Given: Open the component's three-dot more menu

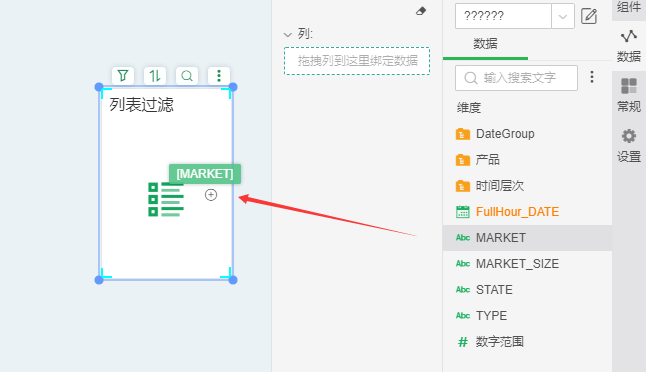Looking at the screenshot, I should click(219, 76).
